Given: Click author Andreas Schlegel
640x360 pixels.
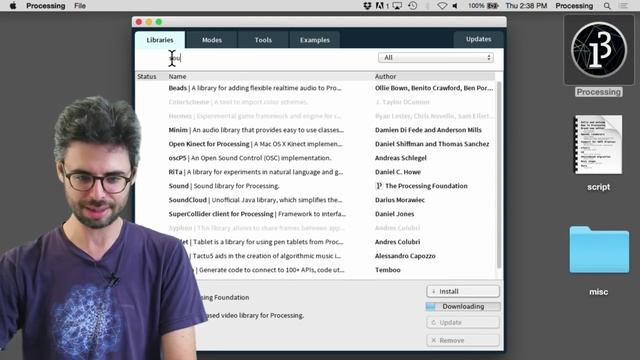Looking at the screenshot, I should click(x=401, y=158).
